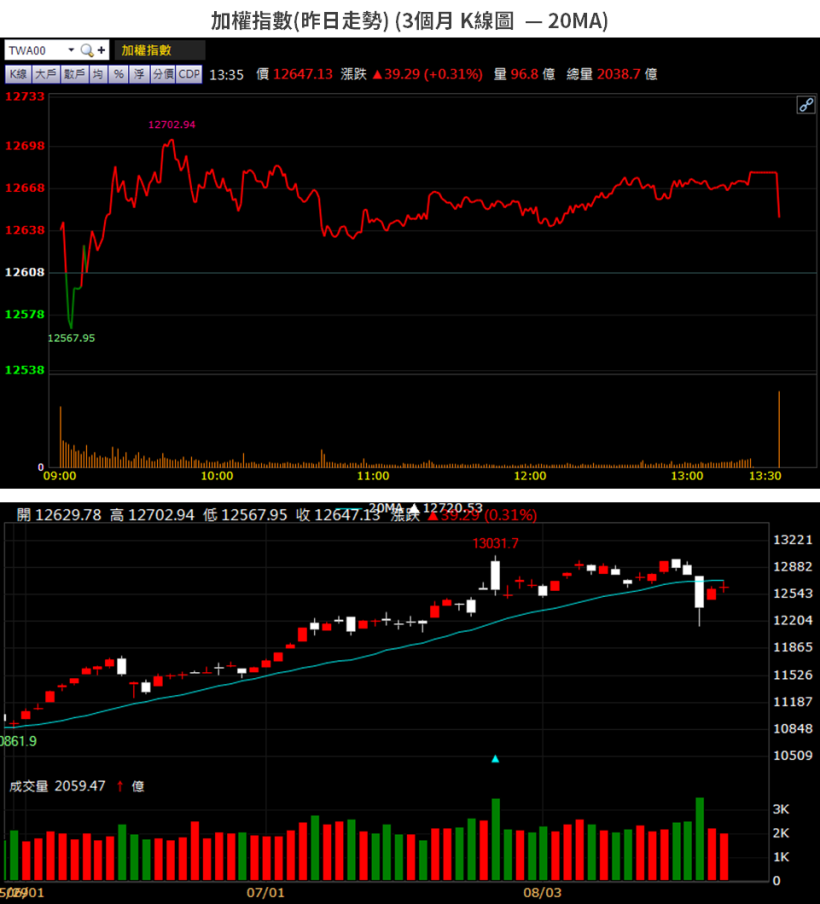This screenshot has height=904, width=820.
Task: Click the 3K volume axis label
Action: tap(781, 809)
